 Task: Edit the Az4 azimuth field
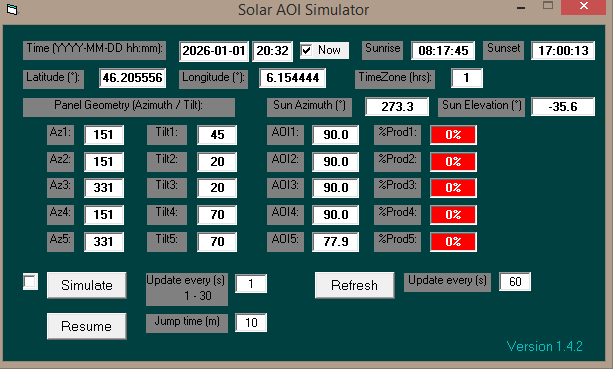(x=104, y=215)
